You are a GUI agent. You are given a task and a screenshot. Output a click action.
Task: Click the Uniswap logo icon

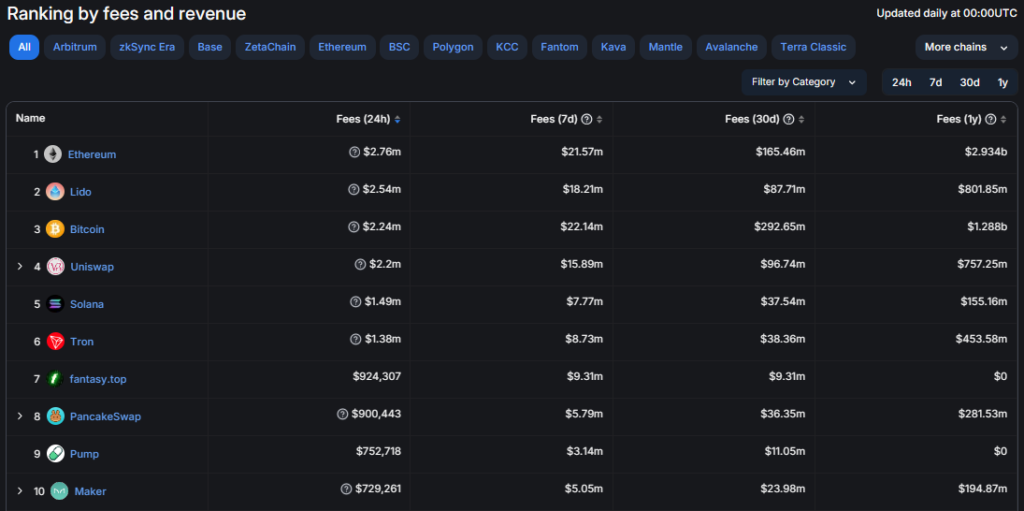(x=56, y=266)
